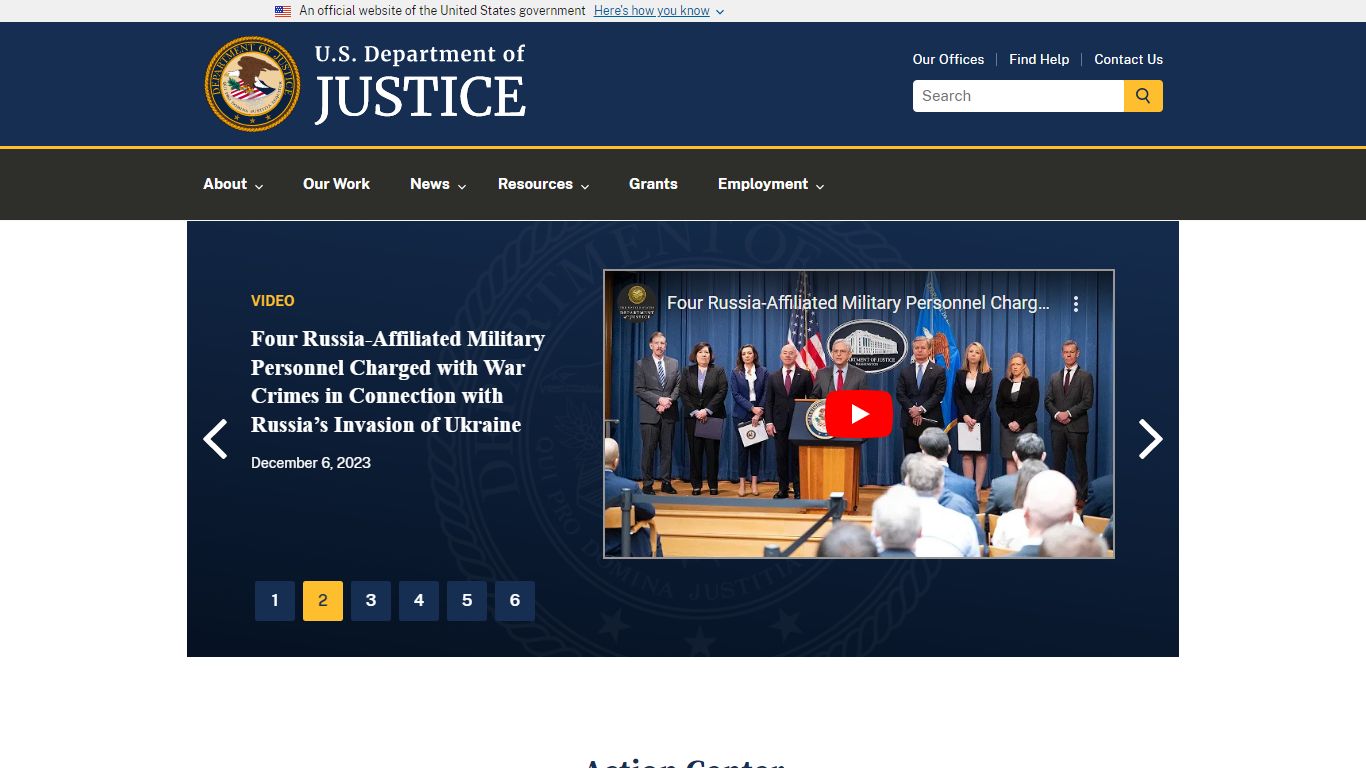Click the VIDEO label above the headline
Screen dimensions: 1366x768
tap(273, 301)
